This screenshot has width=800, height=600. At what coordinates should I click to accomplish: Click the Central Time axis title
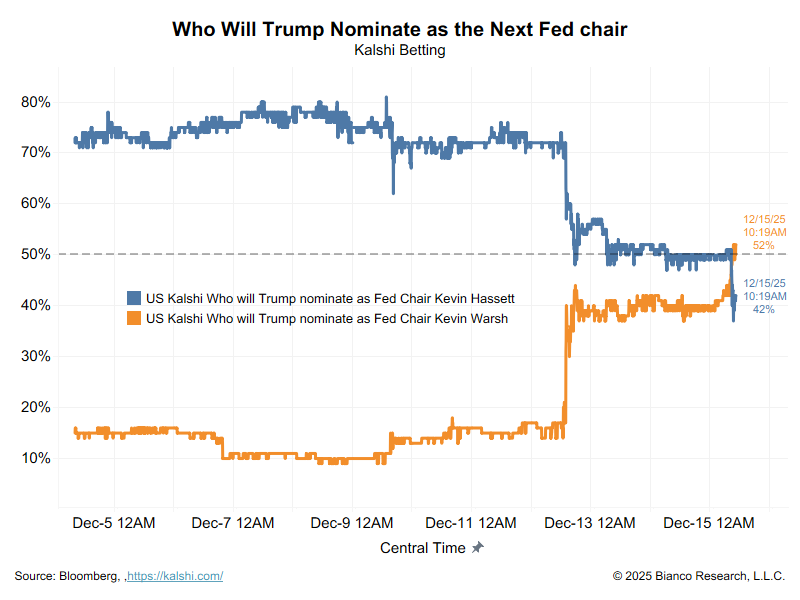(x=422, y=548)
